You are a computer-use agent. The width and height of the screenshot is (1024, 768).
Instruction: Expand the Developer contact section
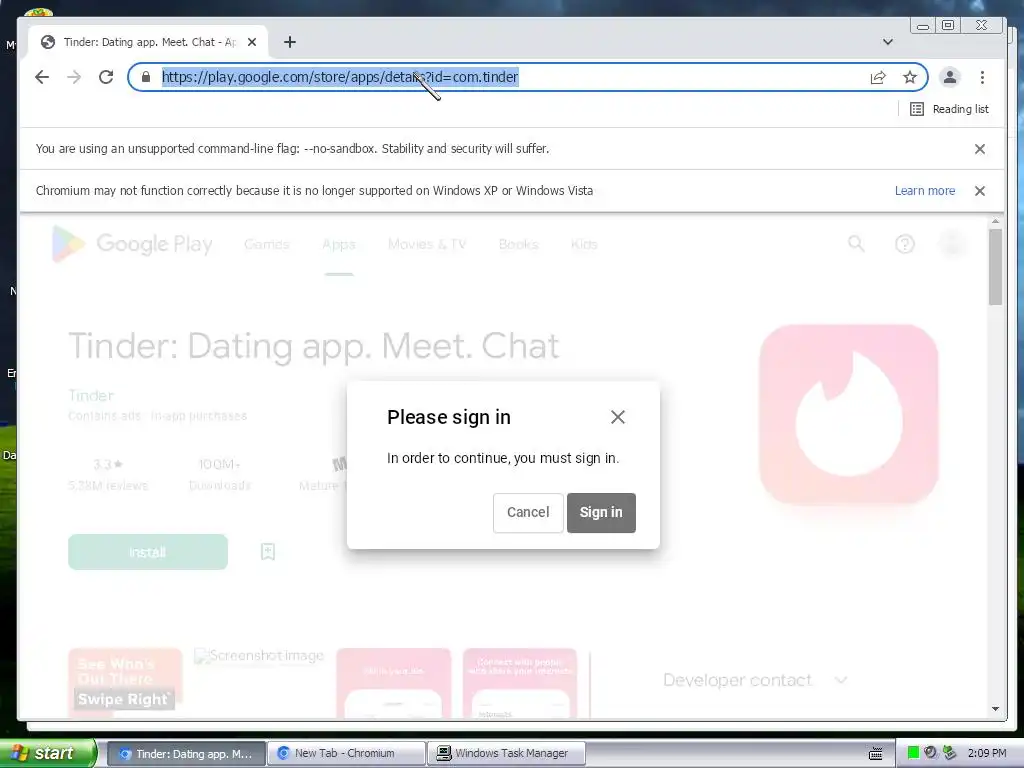tap(755, 680)
